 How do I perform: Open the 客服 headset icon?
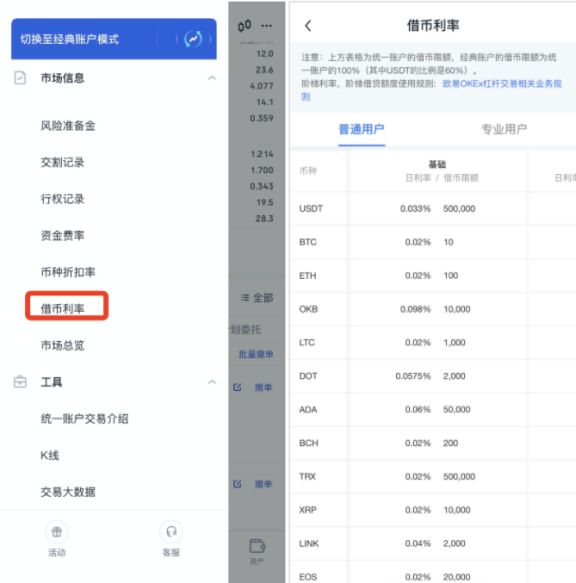tap(171, 532)
